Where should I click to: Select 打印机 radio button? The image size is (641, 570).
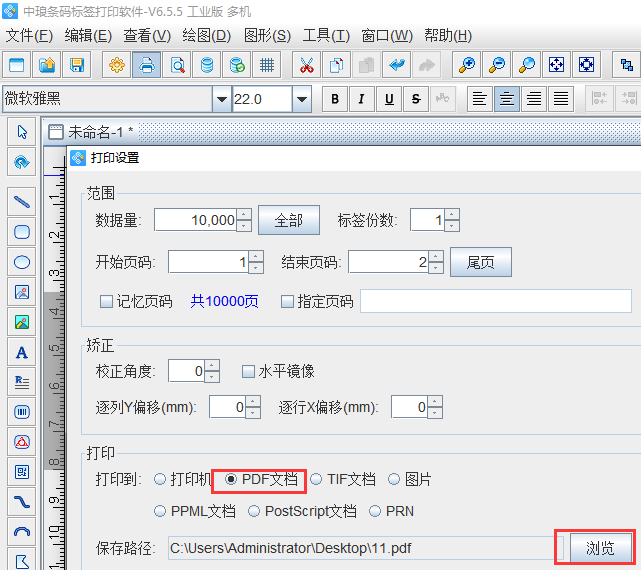coord(159,479)
